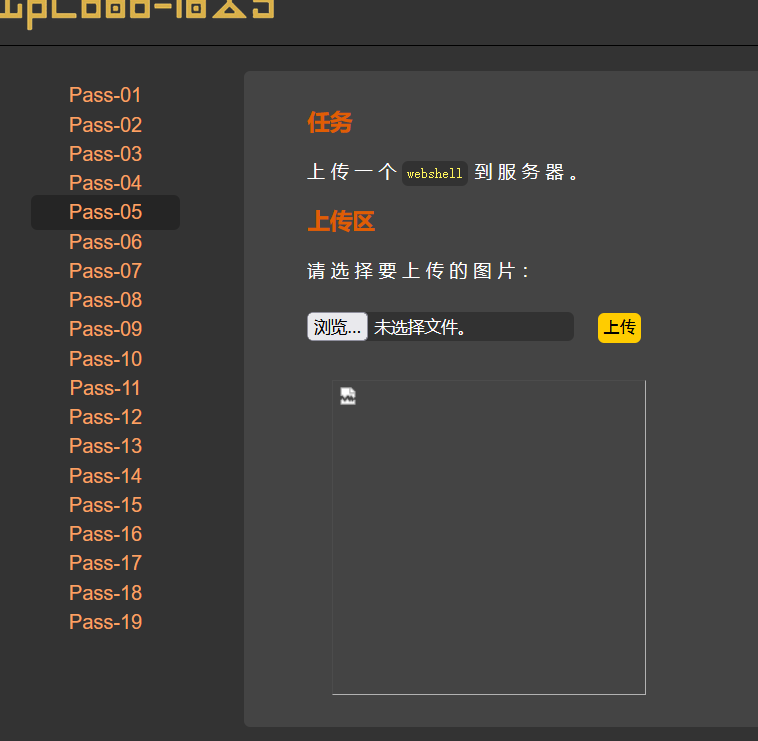Choose Pass-08 in the sidebar
Screen dimensions: 758x741
(105, 300)
